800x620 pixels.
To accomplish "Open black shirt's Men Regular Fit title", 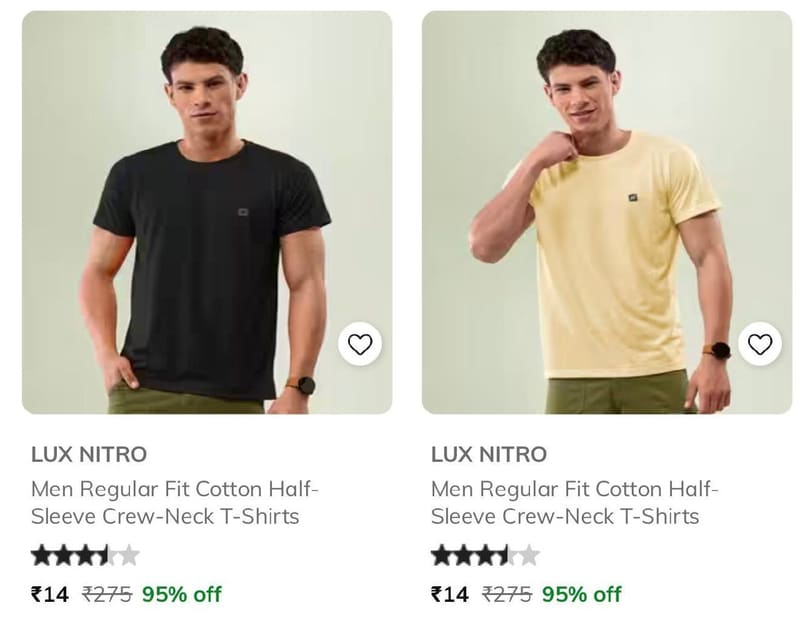I will (174, 503).
